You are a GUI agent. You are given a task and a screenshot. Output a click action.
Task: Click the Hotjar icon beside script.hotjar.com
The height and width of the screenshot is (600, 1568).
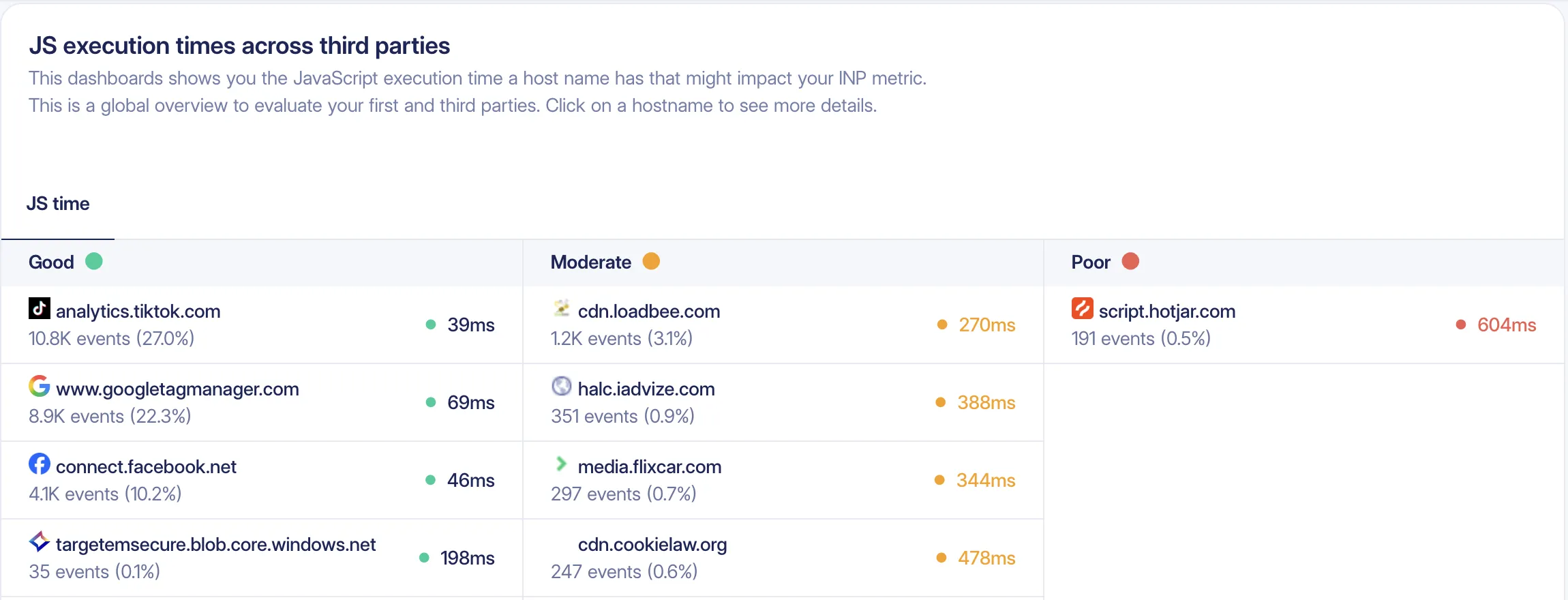pos(1082,309)
